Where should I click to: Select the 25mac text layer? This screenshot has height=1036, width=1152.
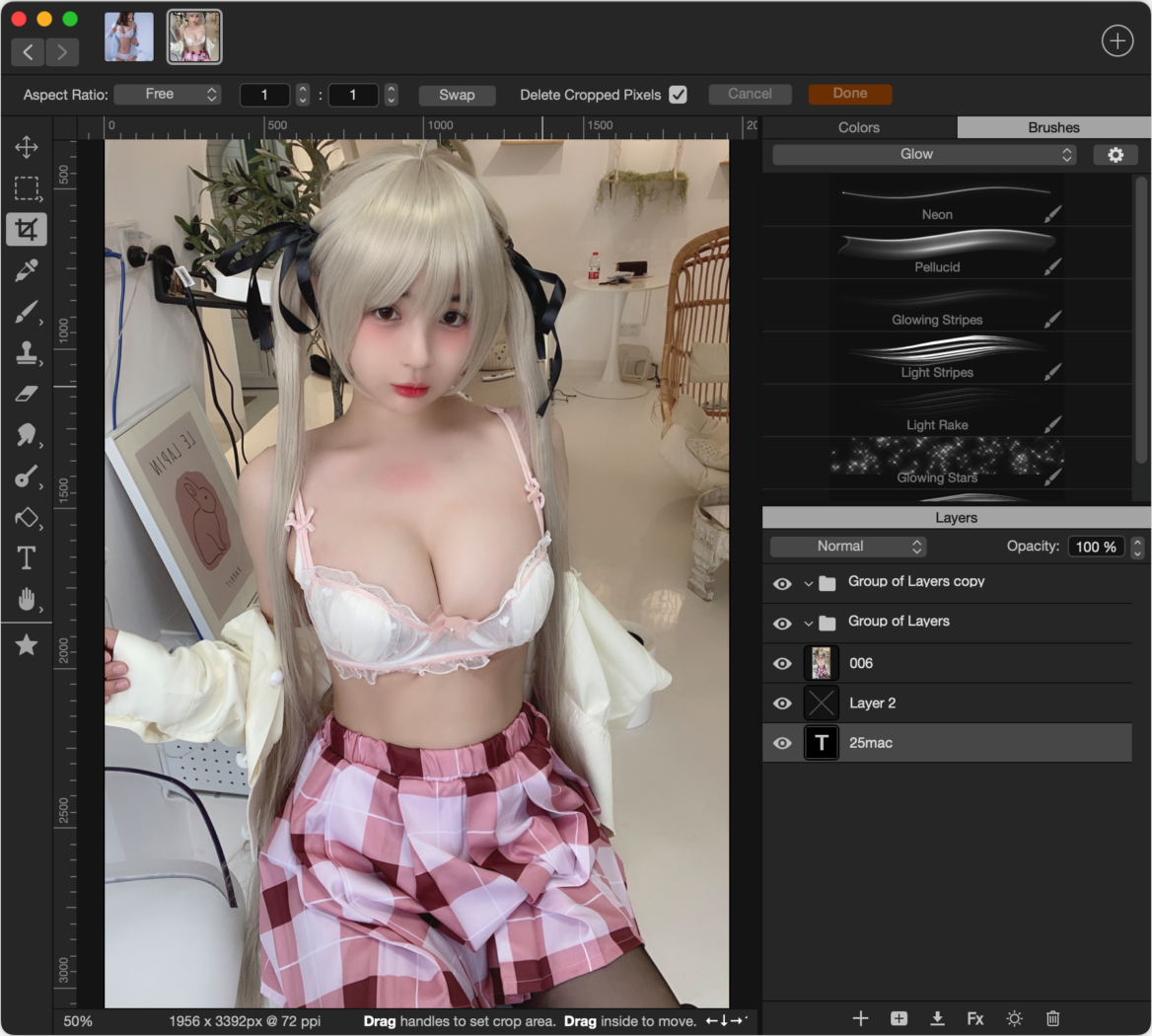tap(947, 743)
